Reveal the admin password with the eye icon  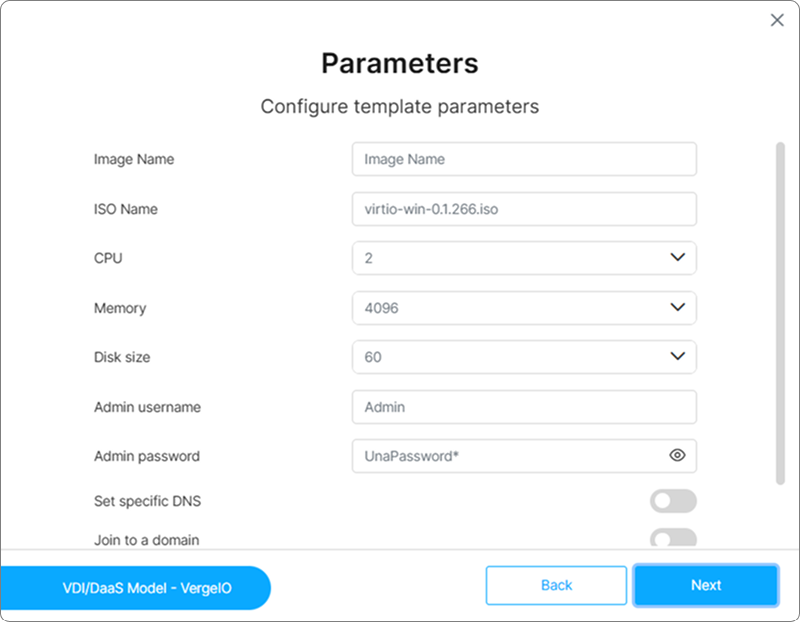(677, 456)
